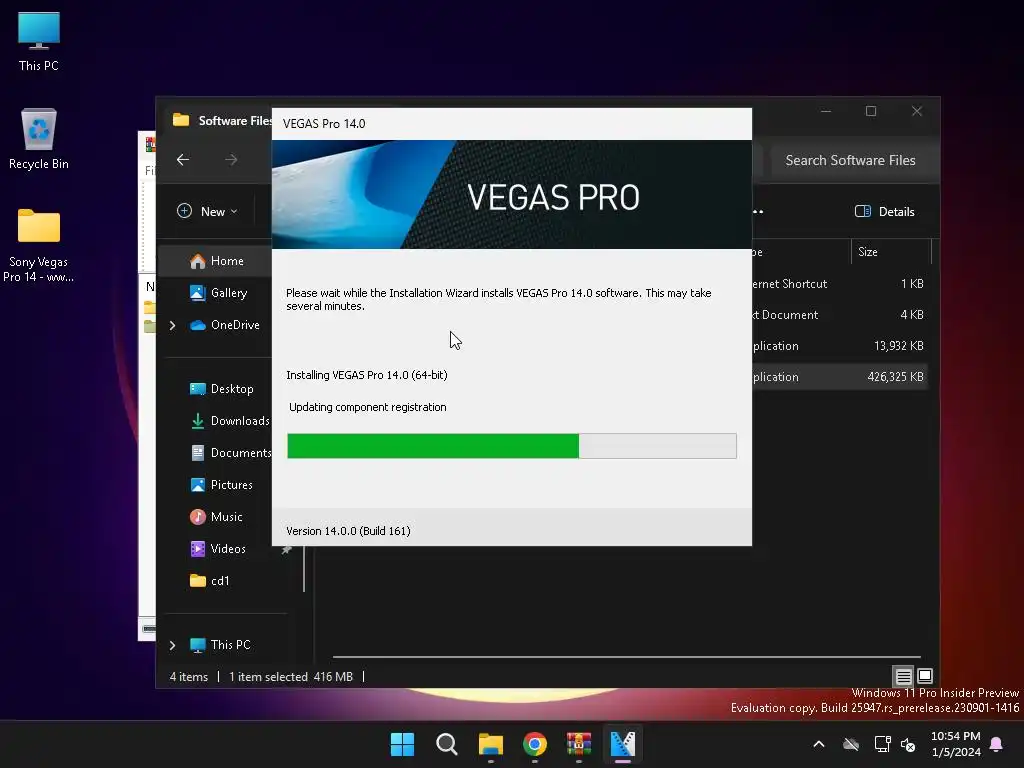Open the notifications bell icon
Viewport: 1024px width, 768px height.
pyautogui.click(x=997, y=744)
